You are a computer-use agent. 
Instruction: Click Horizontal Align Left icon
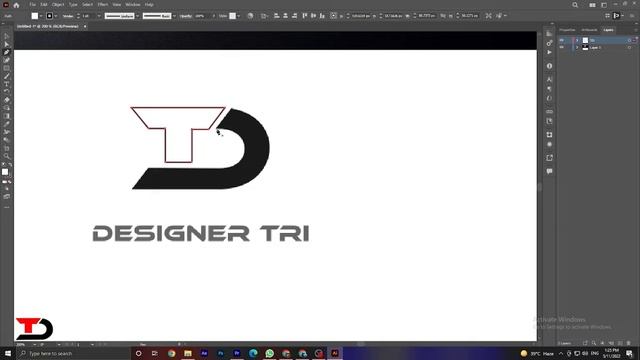[276, 16]
